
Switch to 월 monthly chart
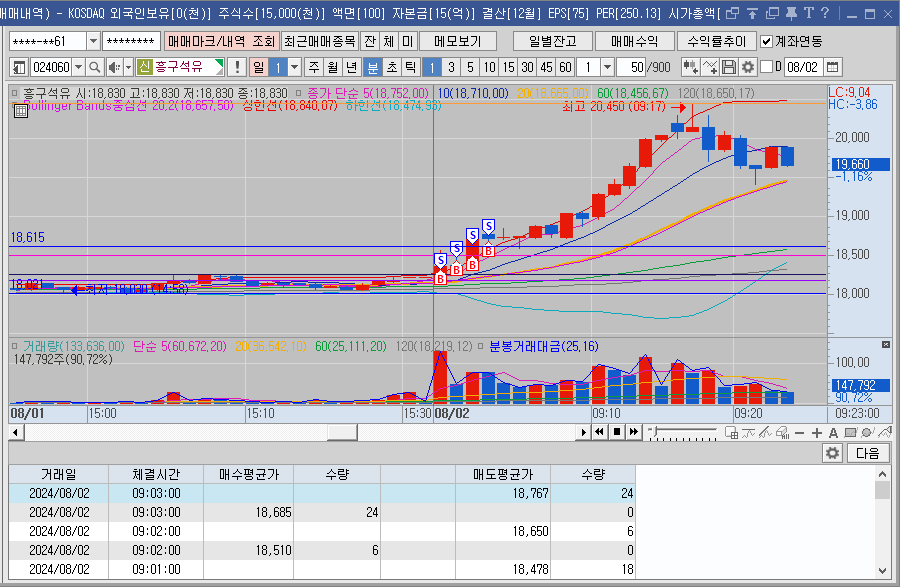333,68
